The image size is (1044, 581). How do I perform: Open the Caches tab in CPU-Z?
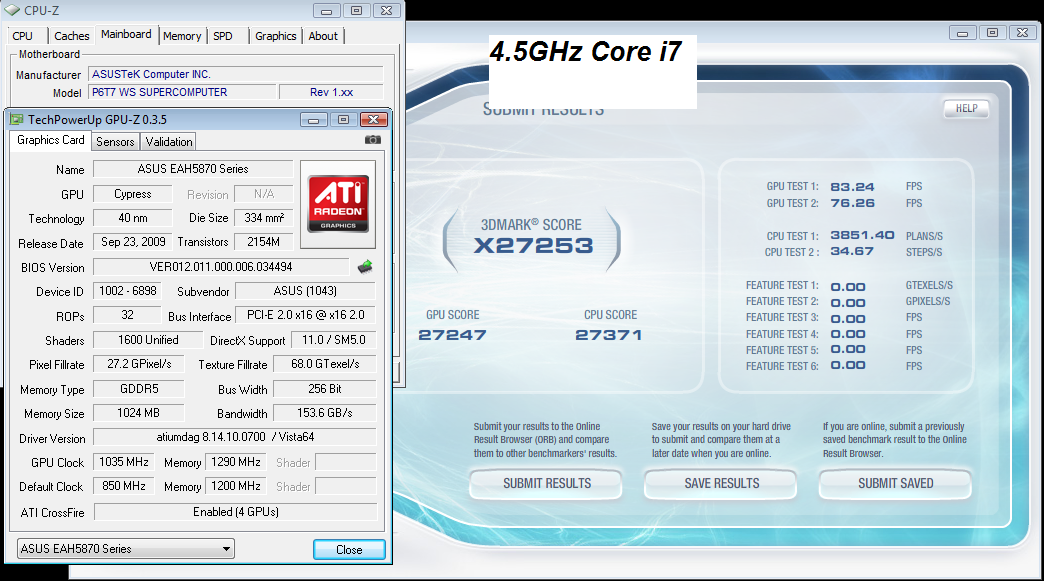(x=71, y=36)
